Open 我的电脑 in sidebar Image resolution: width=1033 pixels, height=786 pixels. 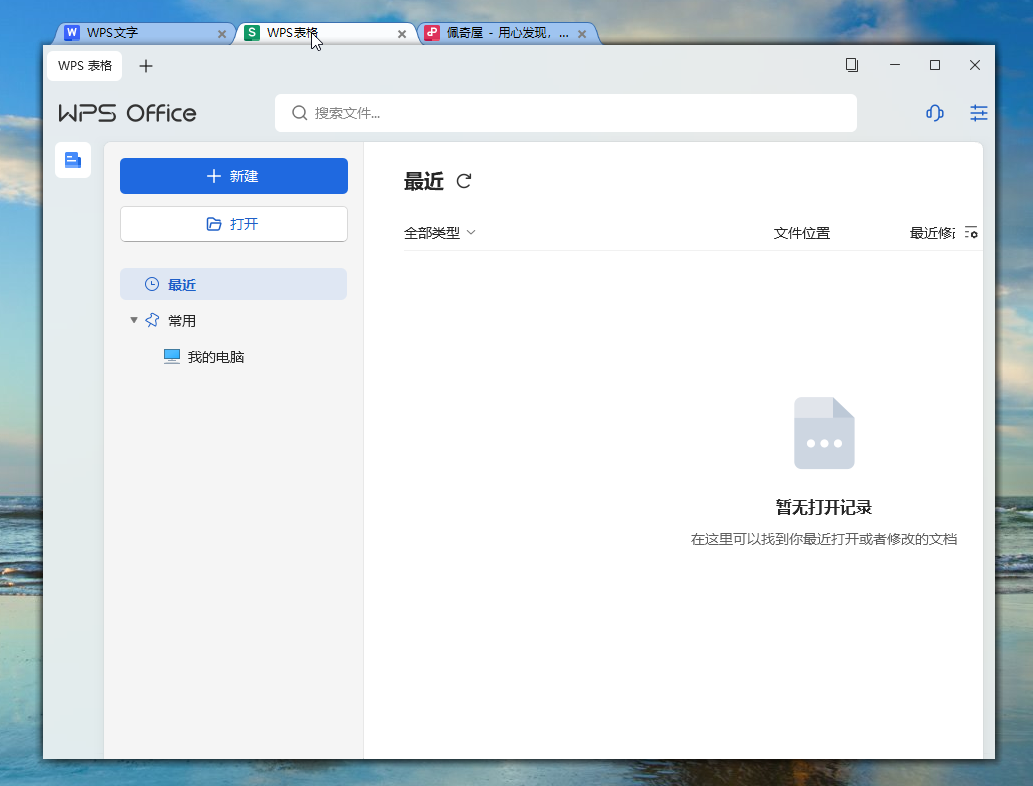204,357
